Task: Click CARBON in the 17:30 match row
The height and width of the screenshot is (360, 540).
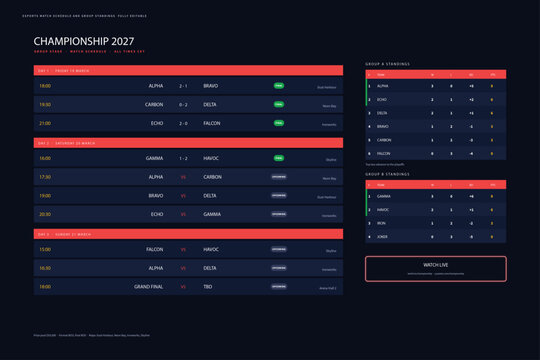Action: (212, 177)
